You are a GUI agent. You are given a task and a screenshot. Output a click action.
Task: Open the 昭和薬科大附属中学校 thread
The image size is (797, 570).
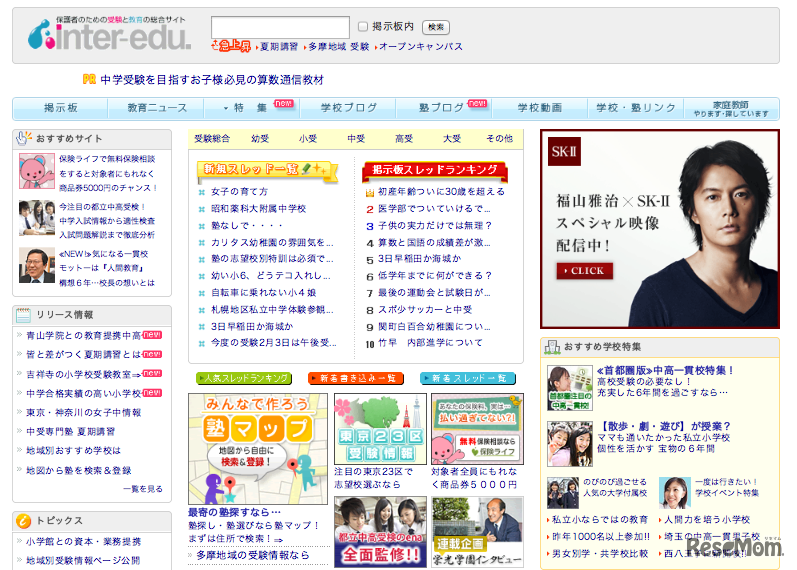(259, 208)
